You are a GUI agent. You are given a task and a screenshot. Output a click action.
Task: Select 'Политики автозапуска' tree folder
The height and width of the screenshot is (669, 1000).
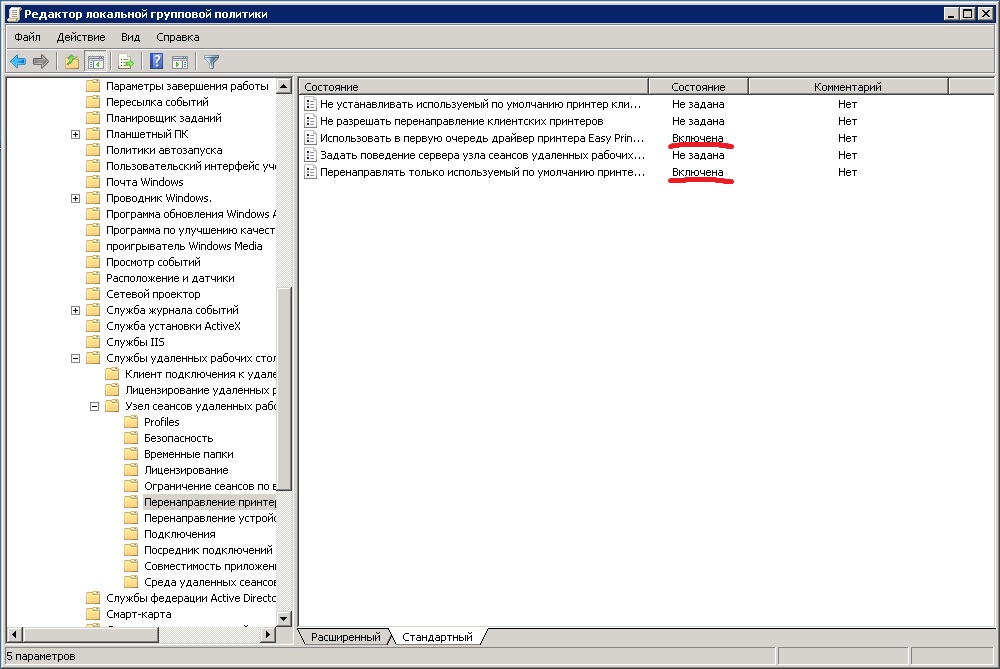164,150
